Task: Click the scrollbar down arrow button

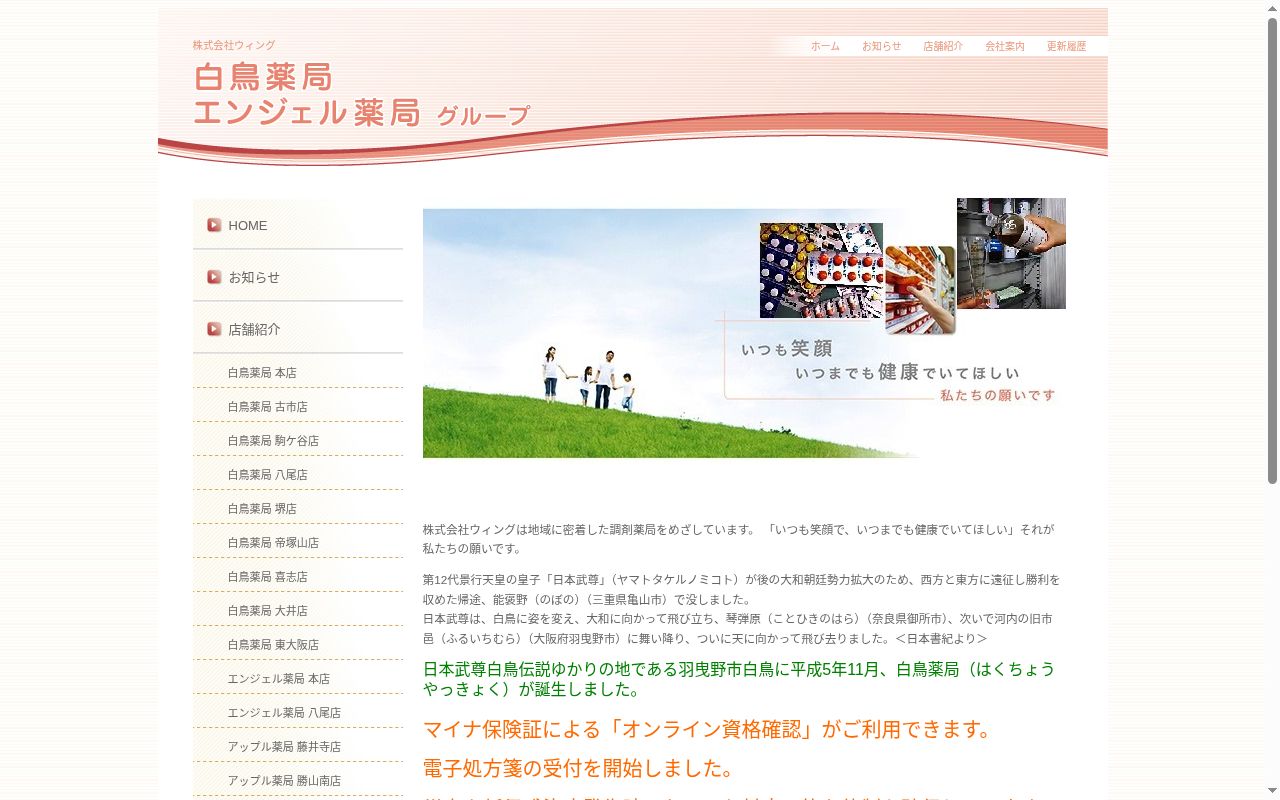Action: [x=1273, y=792]
